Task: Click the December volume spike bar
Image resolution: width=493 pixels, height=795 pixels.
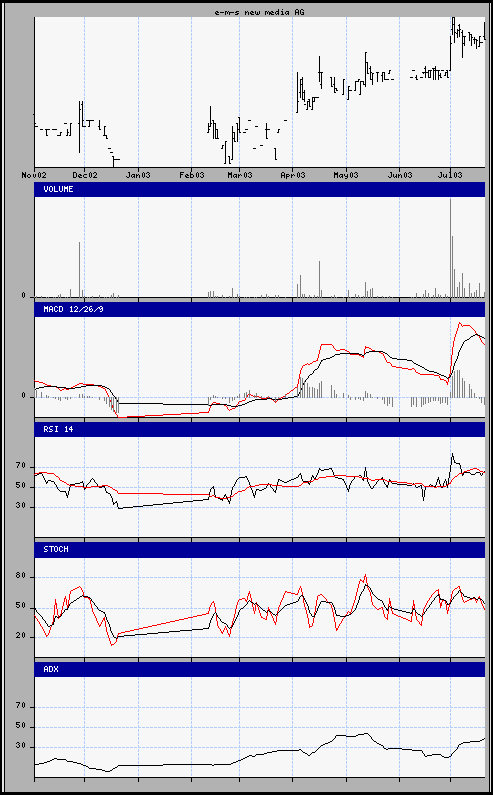Action: 79,269
